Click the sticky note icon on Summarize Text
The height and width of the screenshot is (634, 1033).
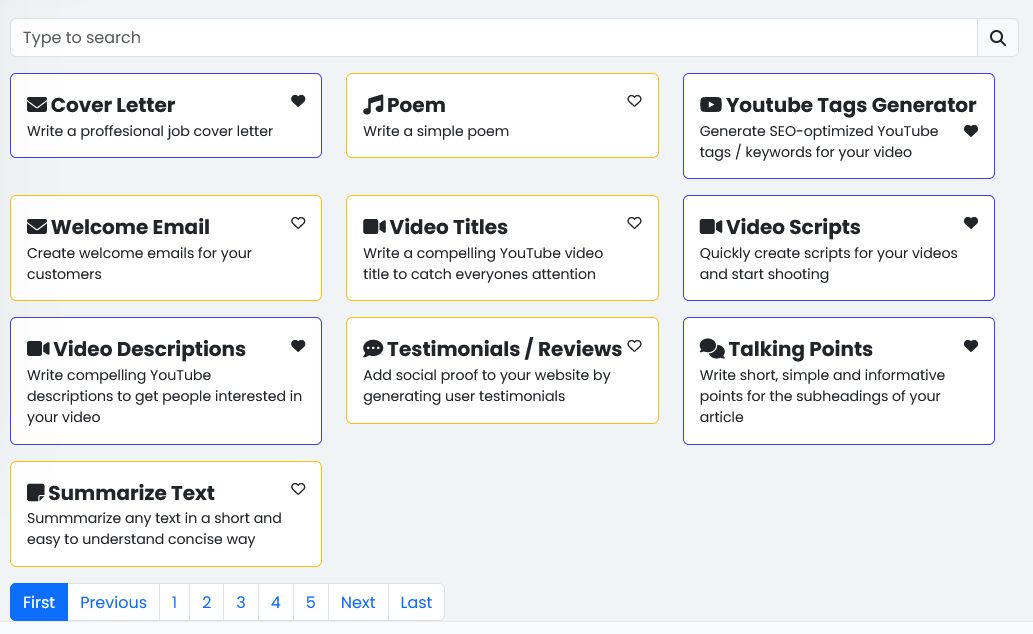36,493
